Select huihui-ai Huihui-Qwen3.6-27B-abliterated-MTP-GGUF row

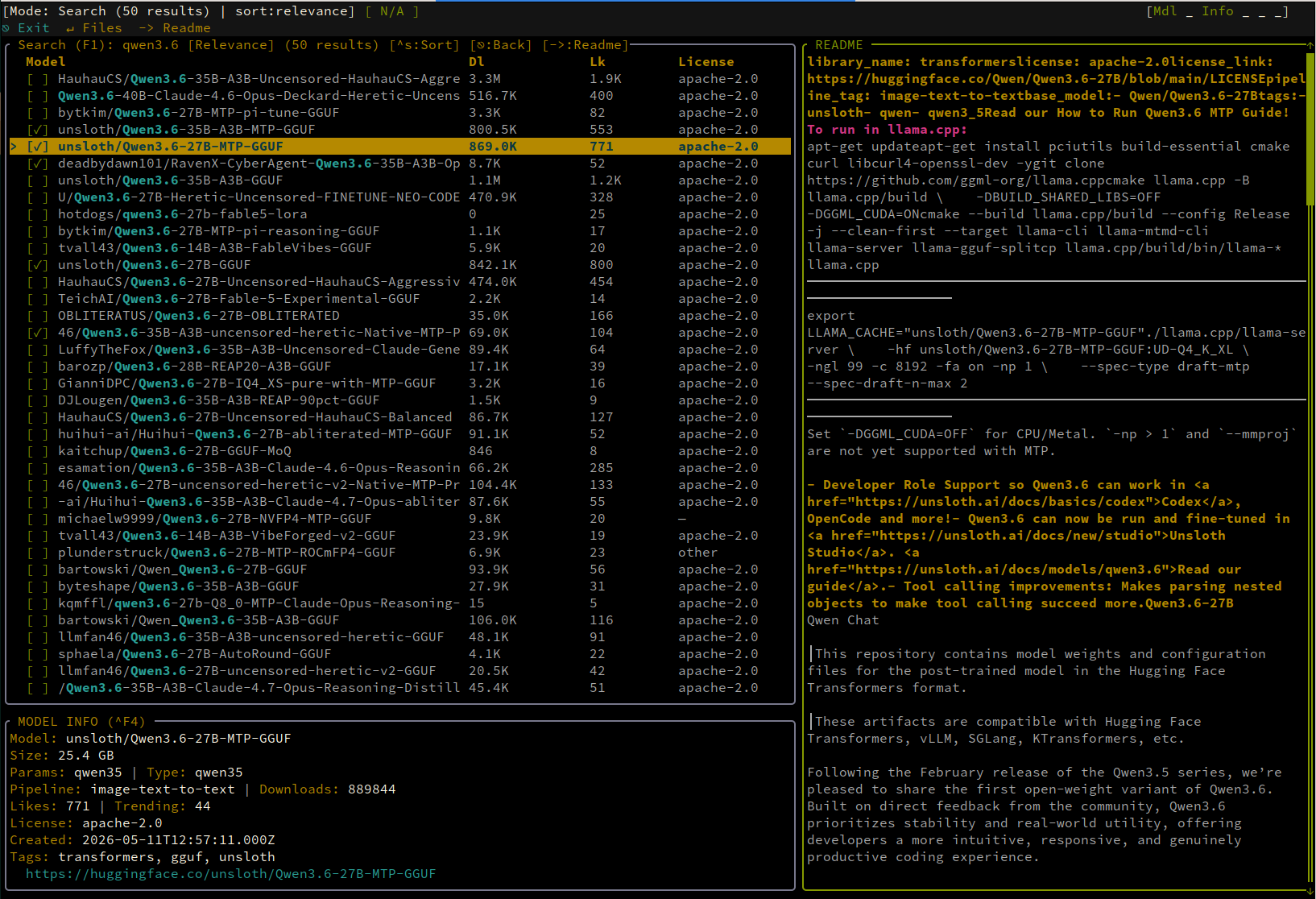pyautogui.click(x=400, y=434)
